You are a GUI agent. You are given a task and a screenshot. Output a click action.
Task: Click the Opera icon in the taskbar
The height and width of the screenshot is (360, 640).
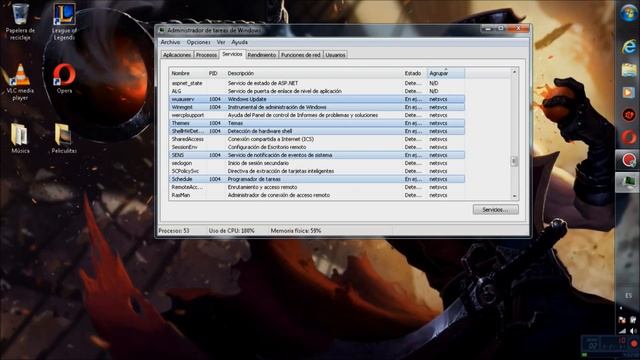click(629, 137)
